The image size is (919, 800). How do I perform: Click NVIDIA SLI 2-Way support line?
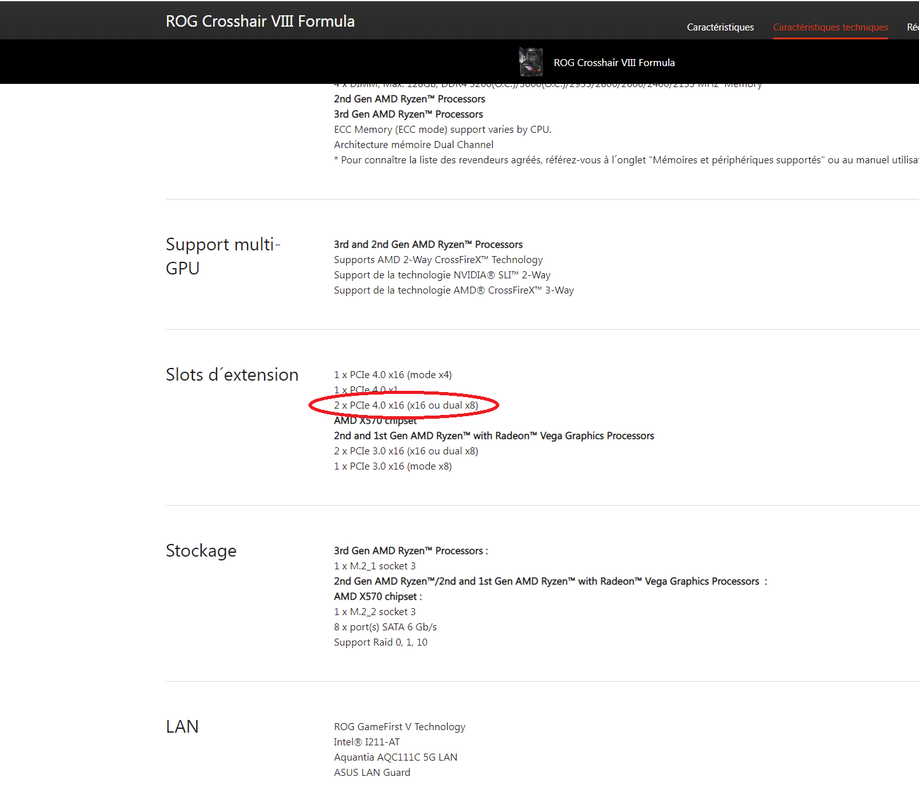pos(442,275)
